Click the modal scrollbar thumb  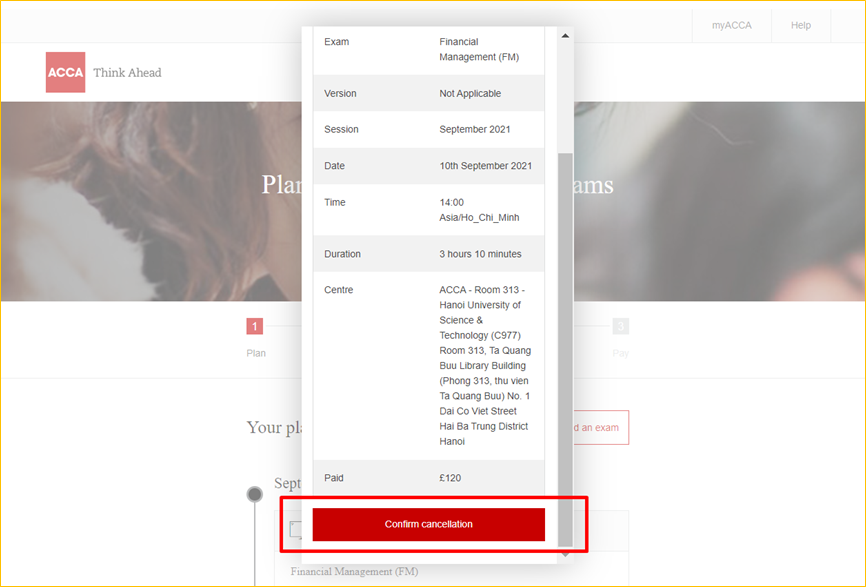pos(565,349)
